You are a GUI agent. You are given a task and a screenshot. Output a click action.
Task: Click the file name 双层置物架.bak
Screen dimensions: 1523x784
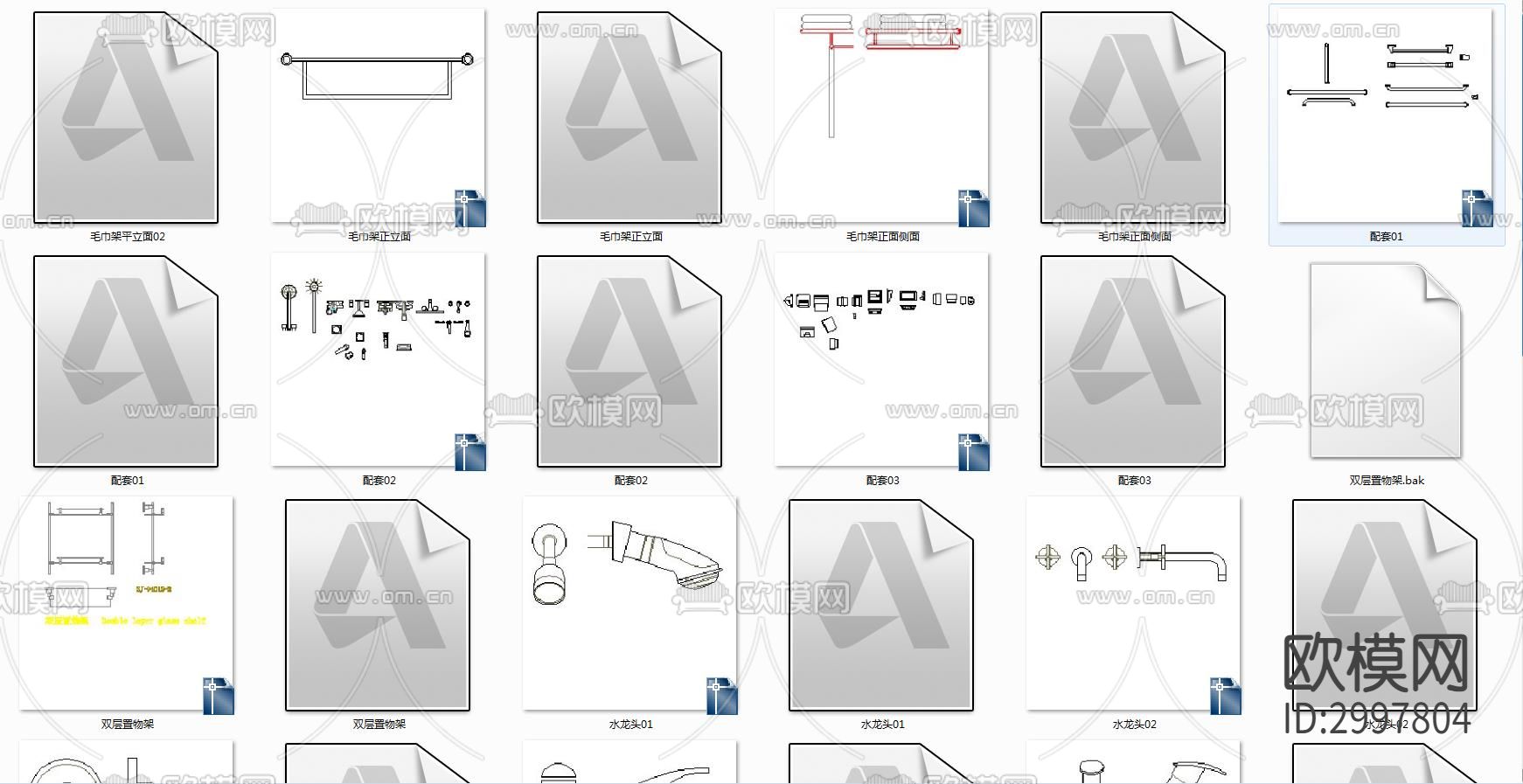coord(1387,481)
